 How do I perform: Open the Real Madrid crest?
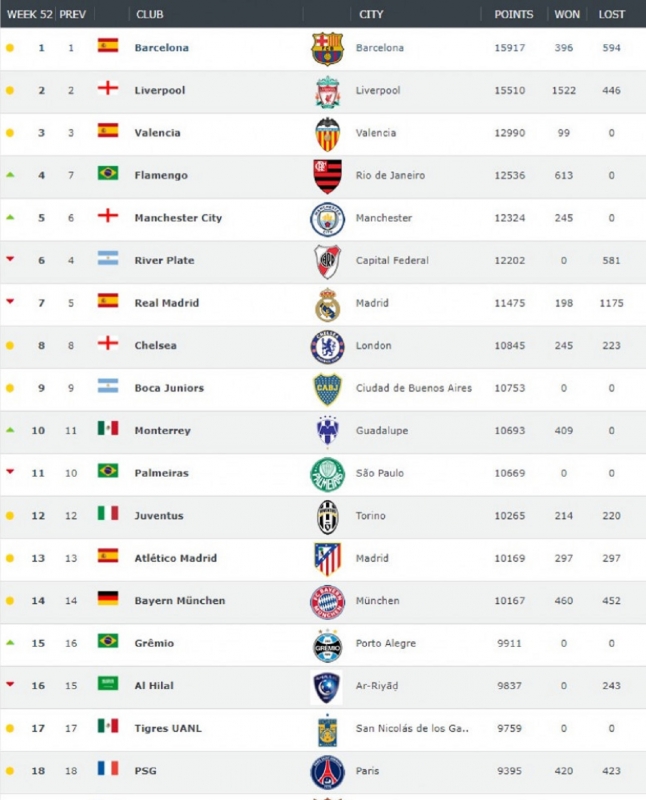click(x=327, y=305)
